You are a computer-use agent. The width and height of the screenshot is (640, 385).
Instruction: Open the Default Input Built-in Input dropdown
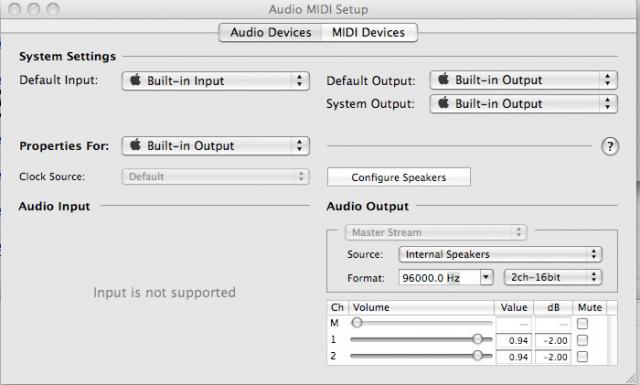point(216,80)
